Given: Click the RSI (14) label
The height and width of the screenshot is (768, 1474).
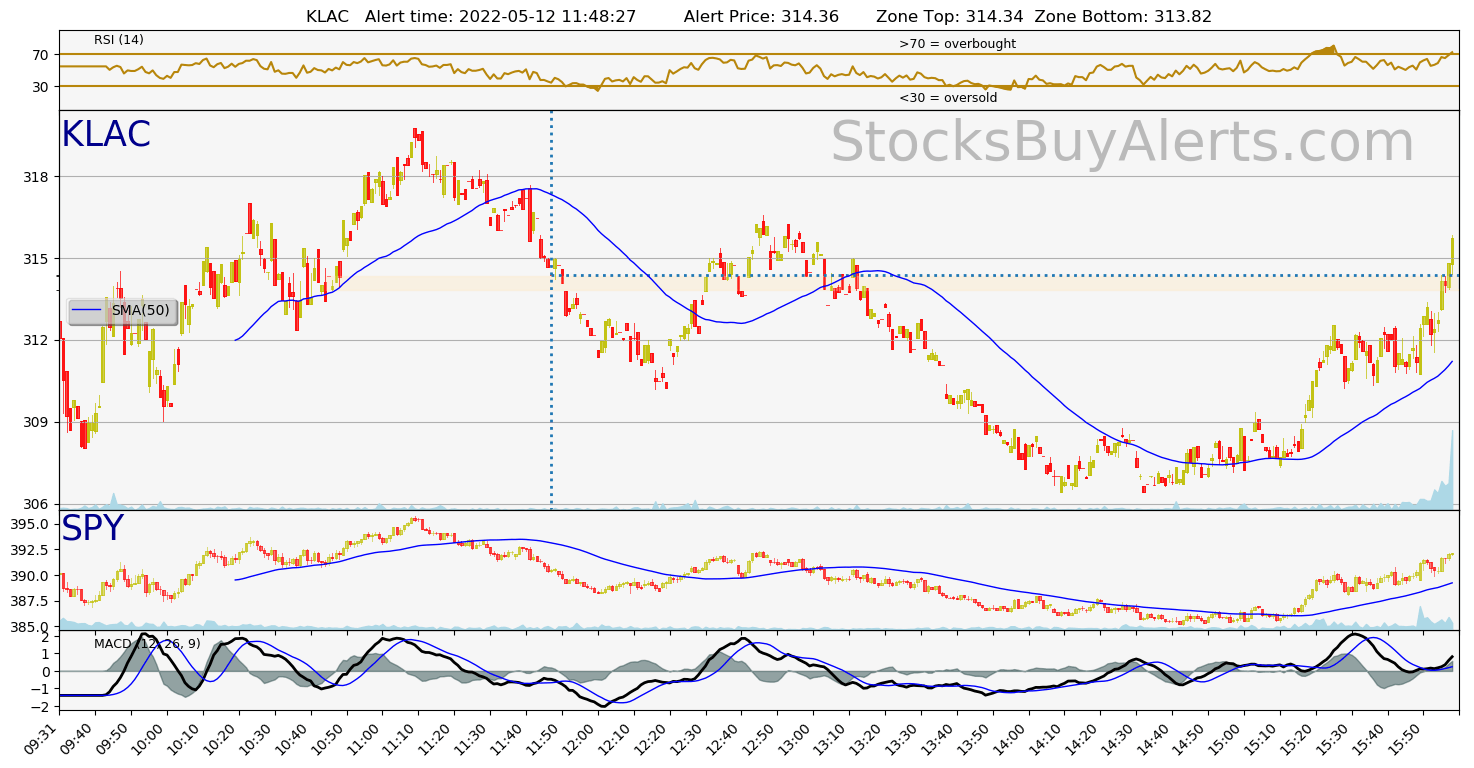Looking at the screenshot, I should point(119,40).
